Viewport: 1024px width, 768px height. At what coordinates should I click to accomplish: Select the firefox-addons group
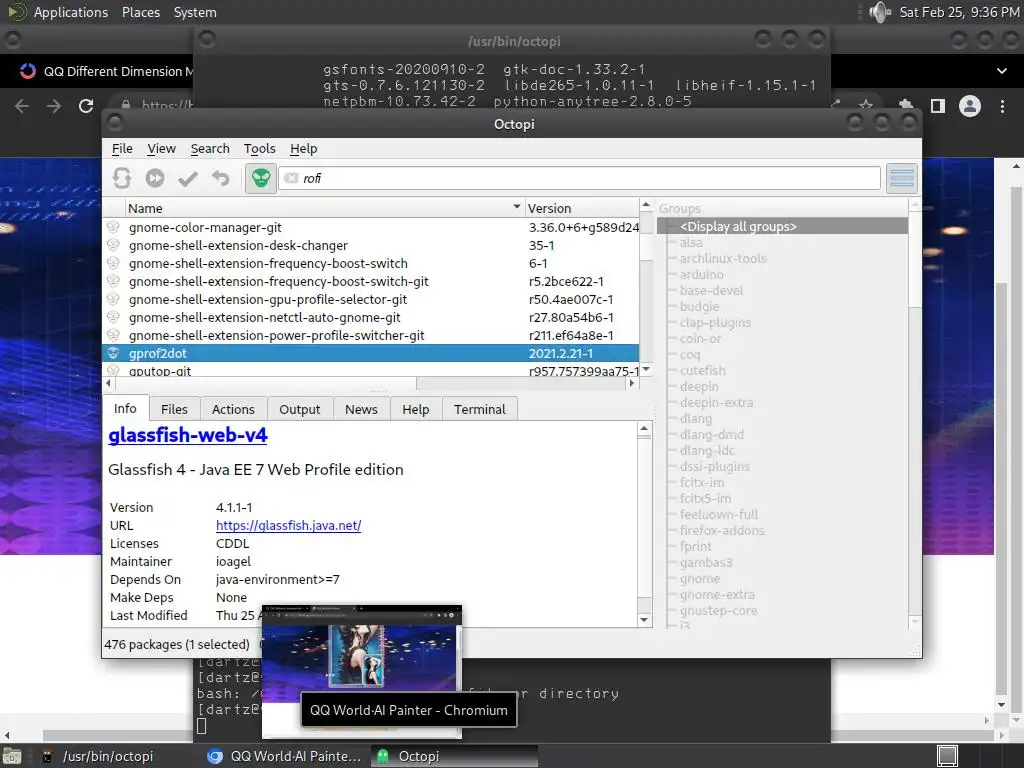[x=722, y=530]
